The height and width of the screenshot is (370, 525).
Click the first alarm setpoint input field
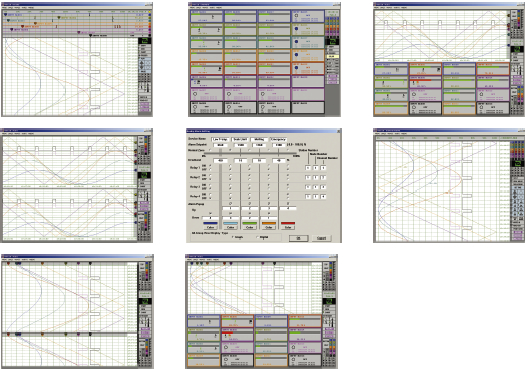[221, 145]
